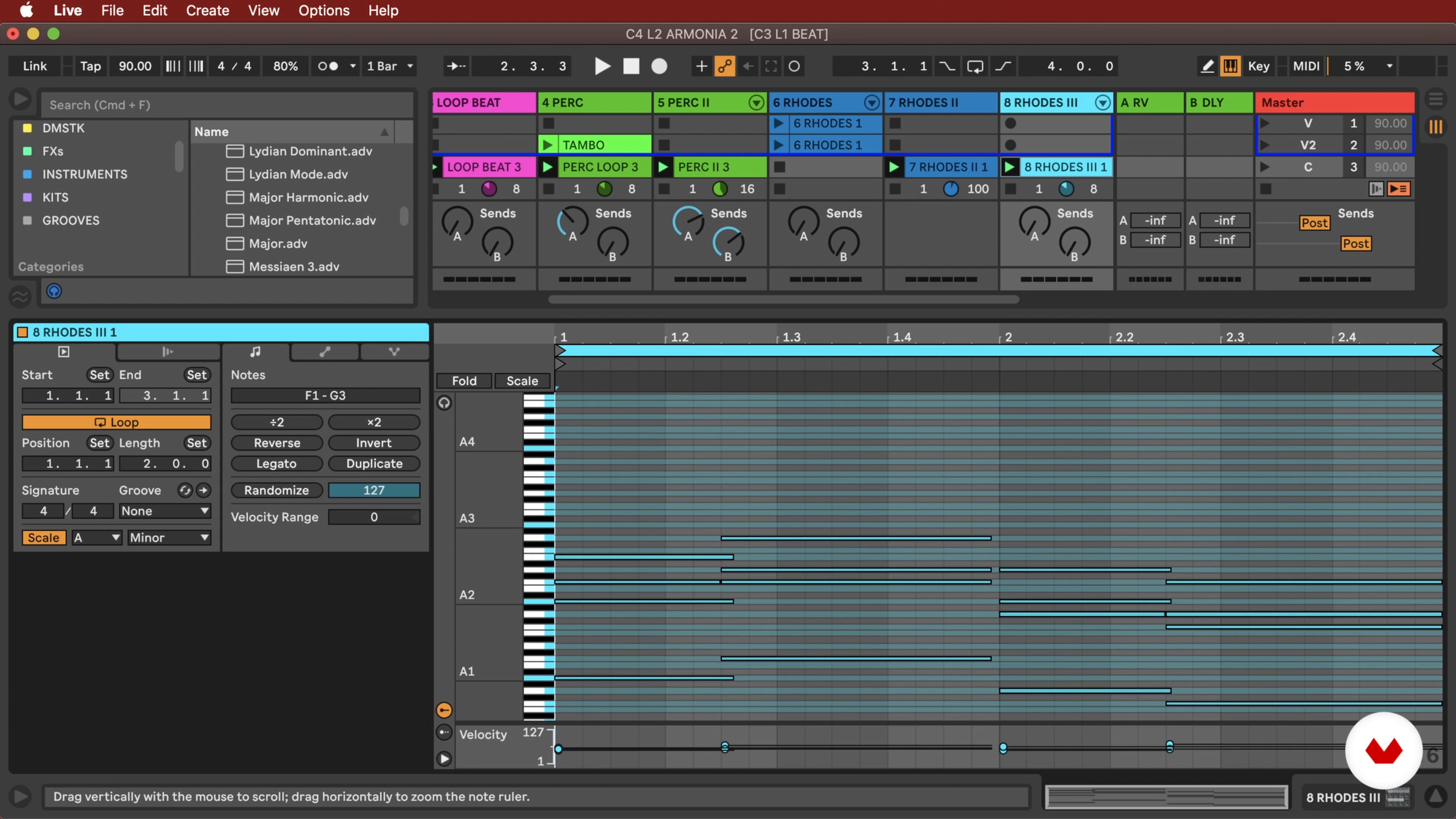Viewport: 1456px width, 819px height.
Task: Enable Key Map Mode
Action: (x=1259, y=66)
